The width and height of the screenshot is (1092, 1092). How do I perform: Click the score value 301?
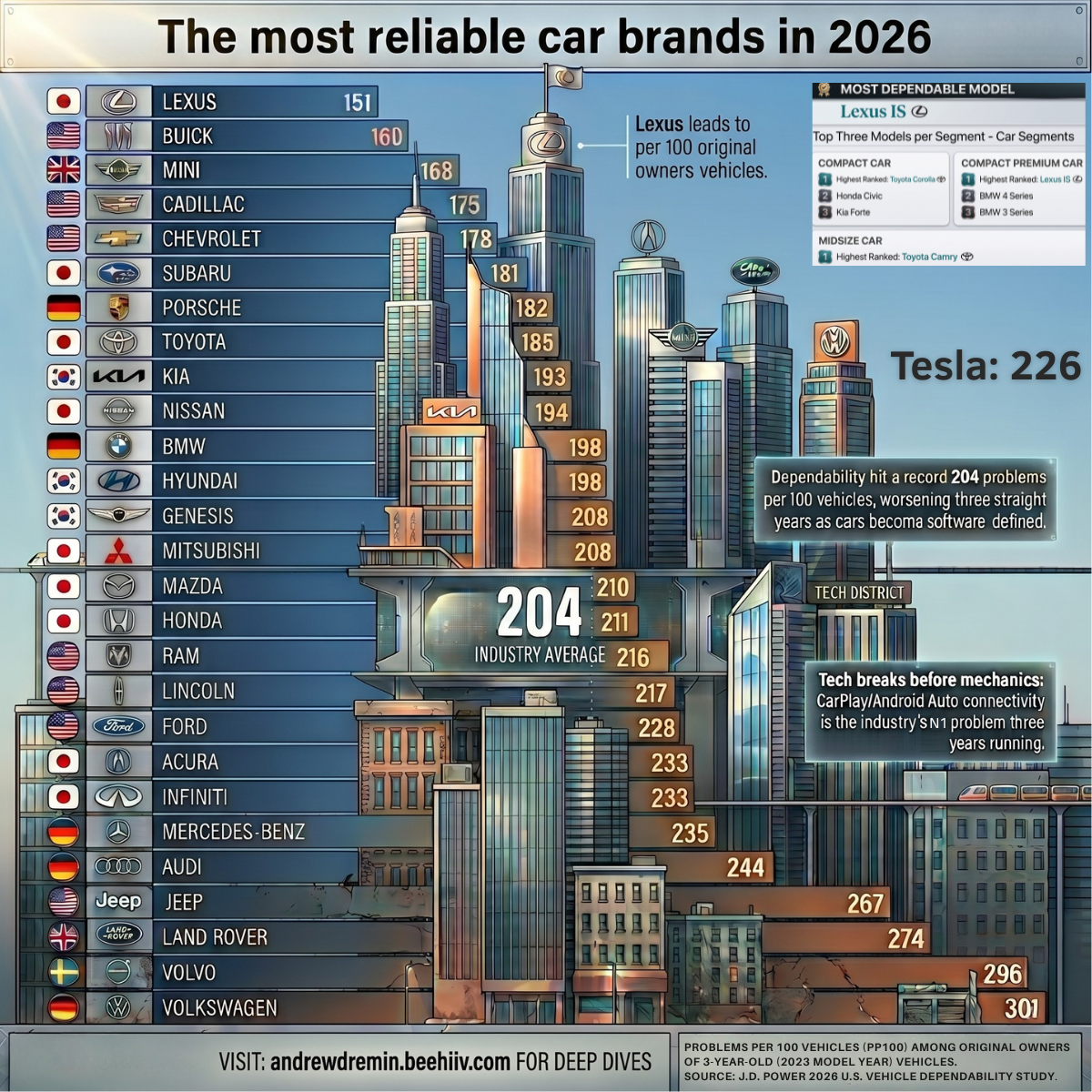[x=1021, y=1008]
